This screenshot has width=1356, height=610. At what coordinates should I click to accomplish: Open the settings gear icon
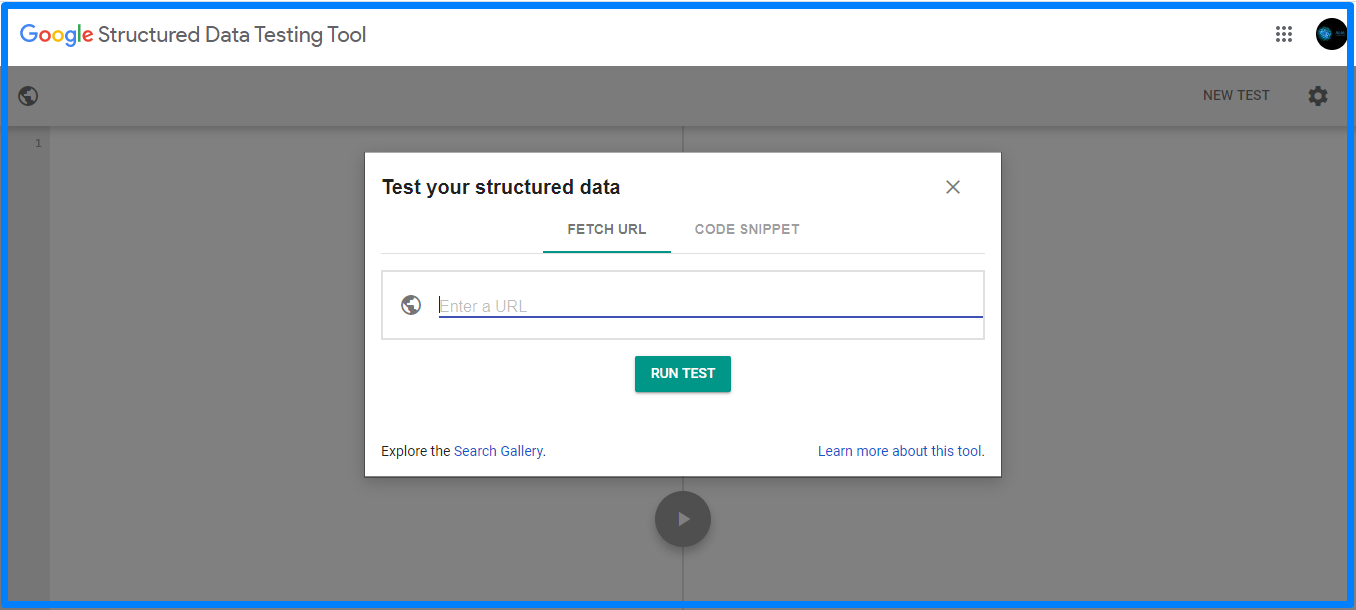[1318, 96]
